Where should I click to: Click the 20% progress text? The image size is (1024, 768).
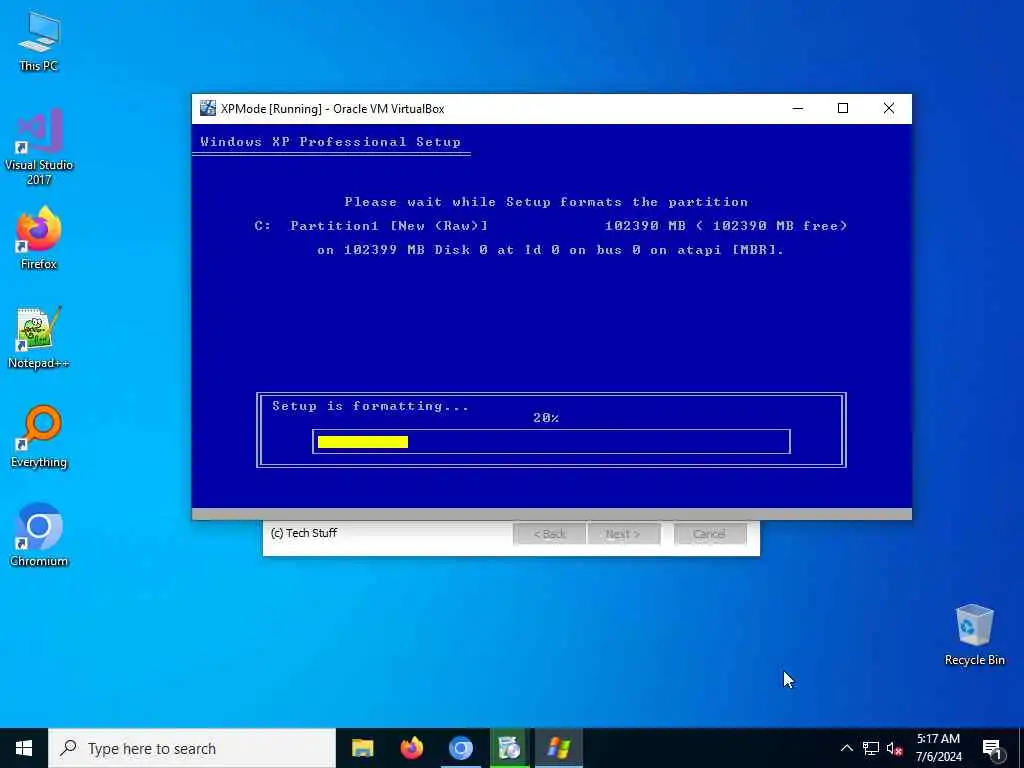pos(546,418)
